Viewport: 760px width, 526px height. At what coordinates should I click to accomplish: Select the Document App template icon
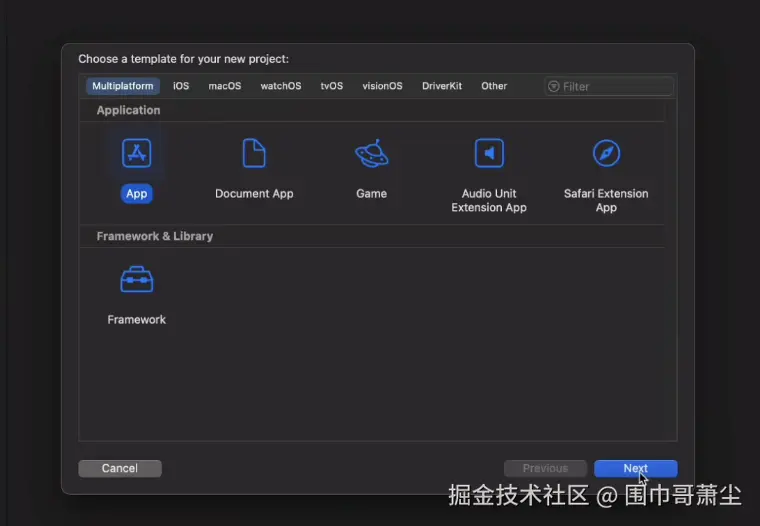tap(254, 153)
